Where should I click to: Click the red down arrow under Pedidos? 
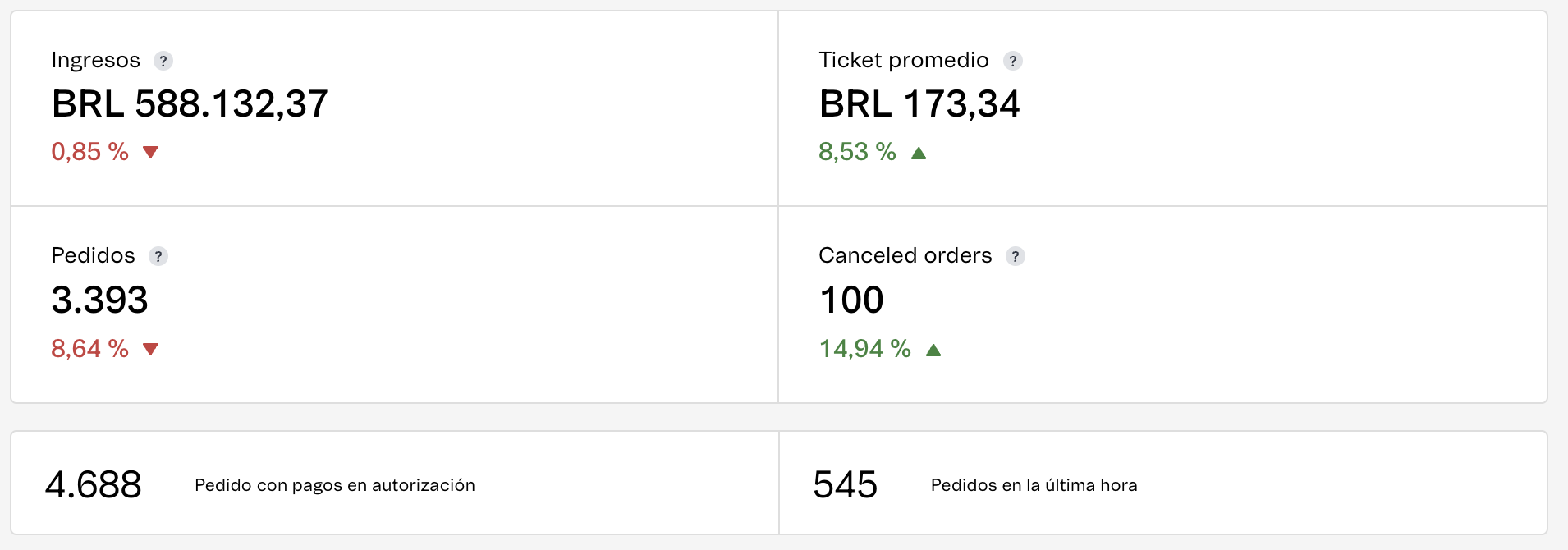pyautogui.click(x=150, y=349)
